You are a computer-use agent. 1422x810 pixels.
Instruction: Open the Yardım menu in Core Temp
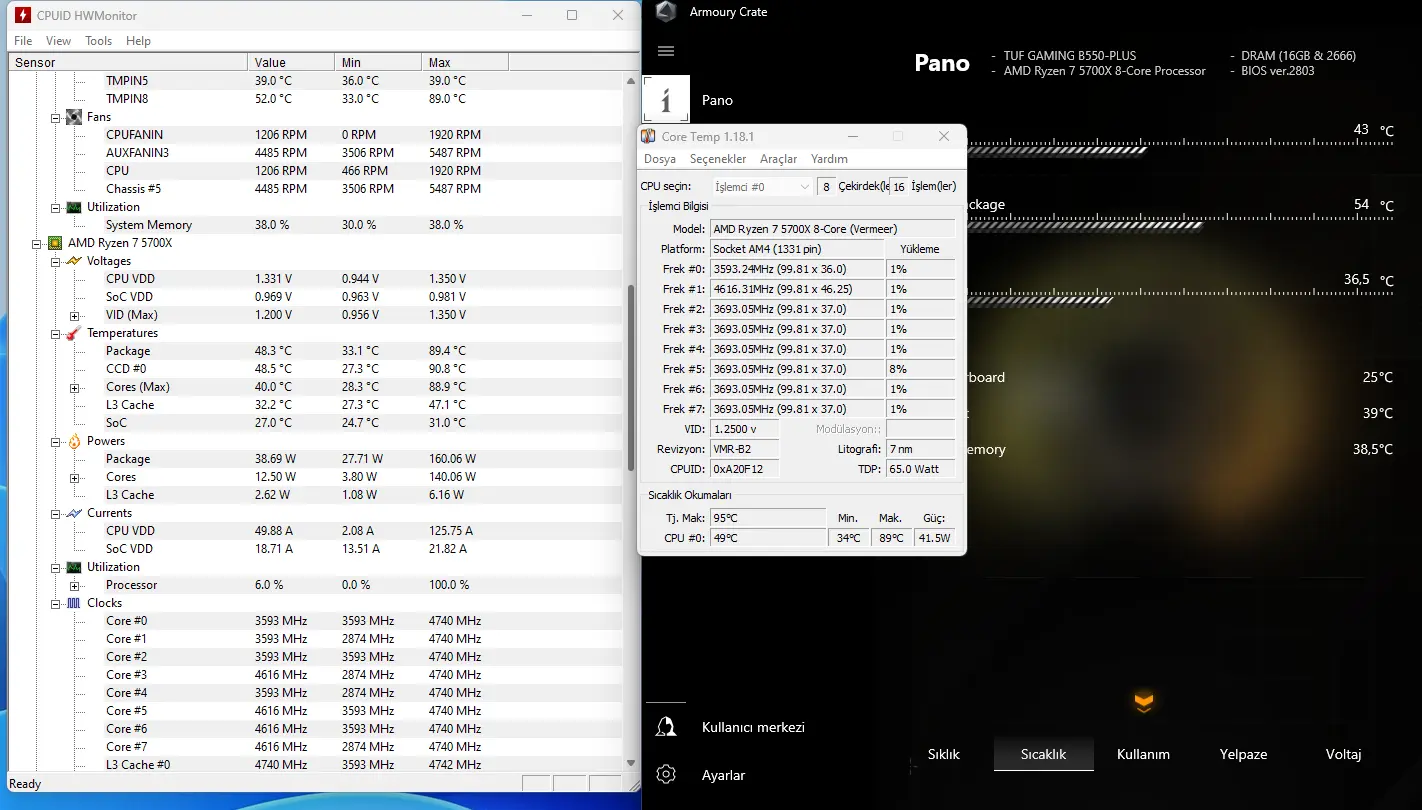tap(829, 159)
